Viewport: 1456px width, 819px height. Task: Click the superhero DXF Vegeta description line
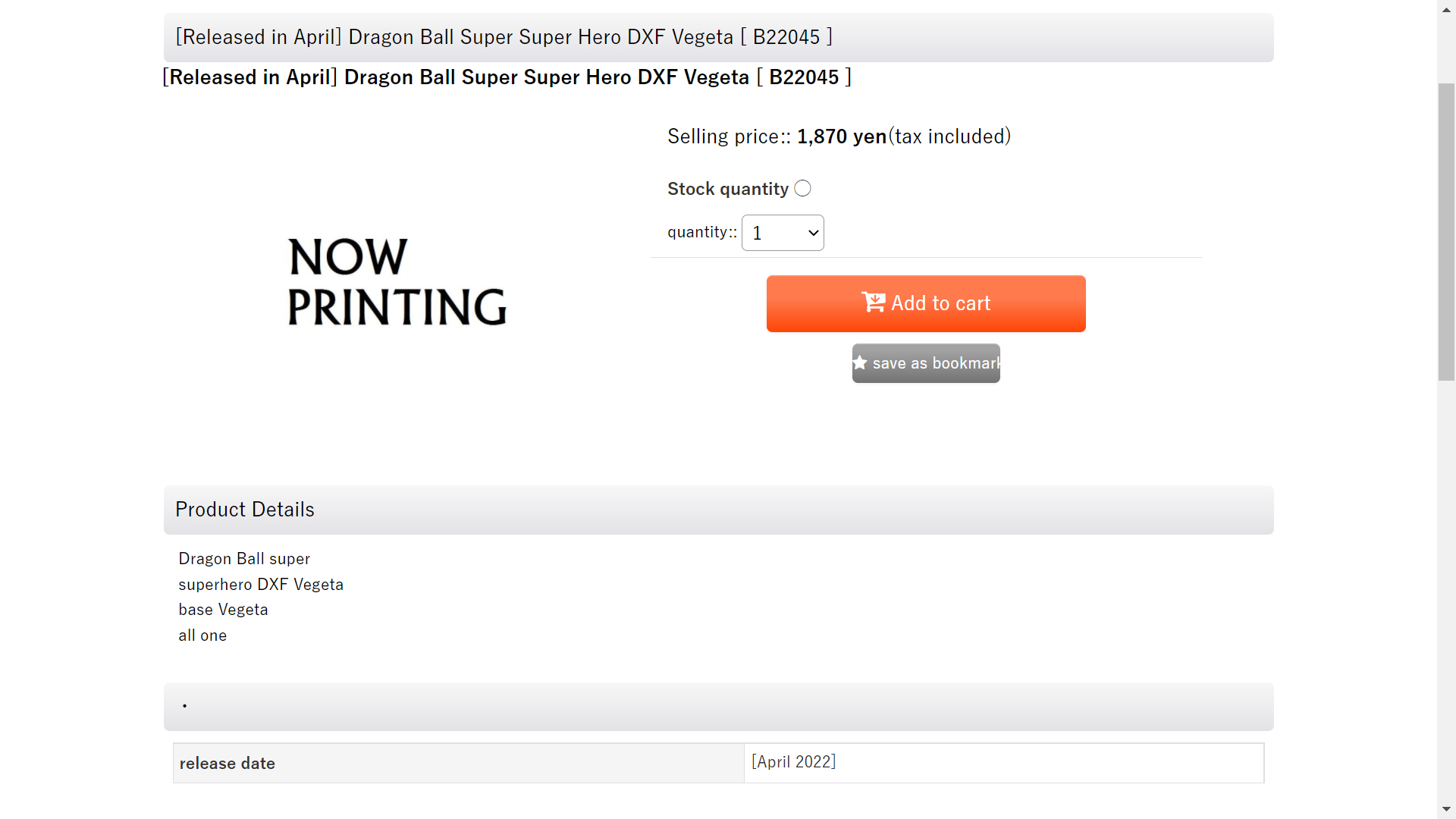(261, 585)
